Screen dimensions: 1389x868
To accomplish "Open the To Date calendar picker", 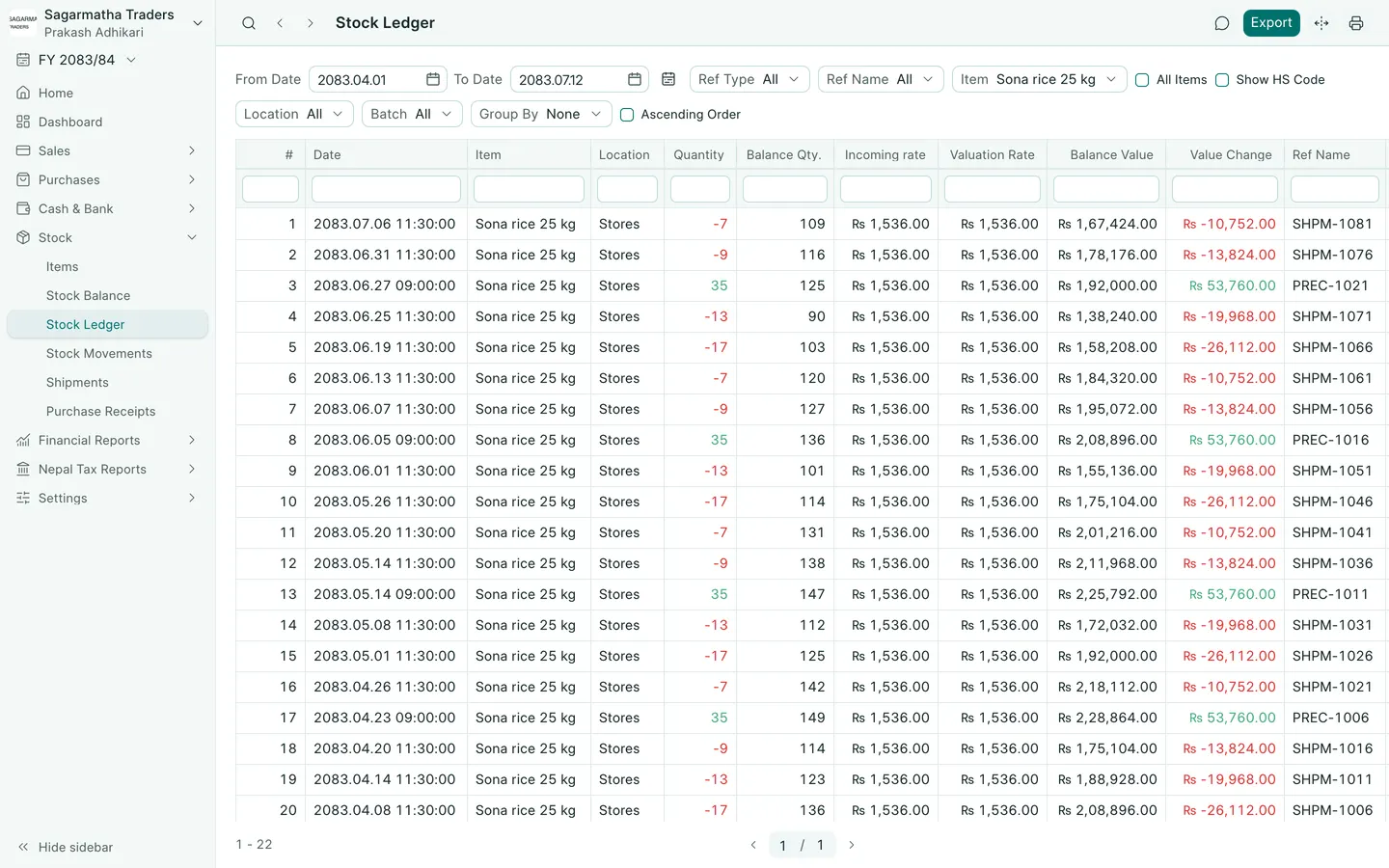I will pos(635,79).
